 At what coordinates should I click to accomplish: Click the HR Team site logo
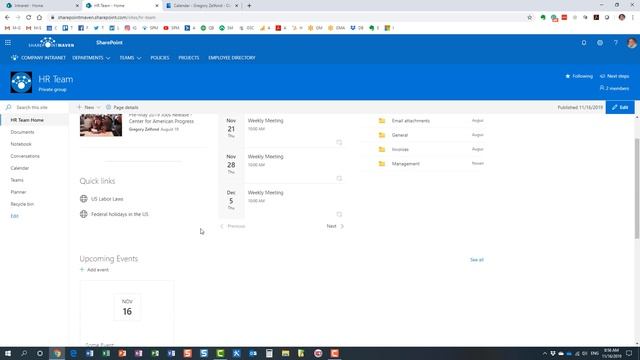[21, 82]
